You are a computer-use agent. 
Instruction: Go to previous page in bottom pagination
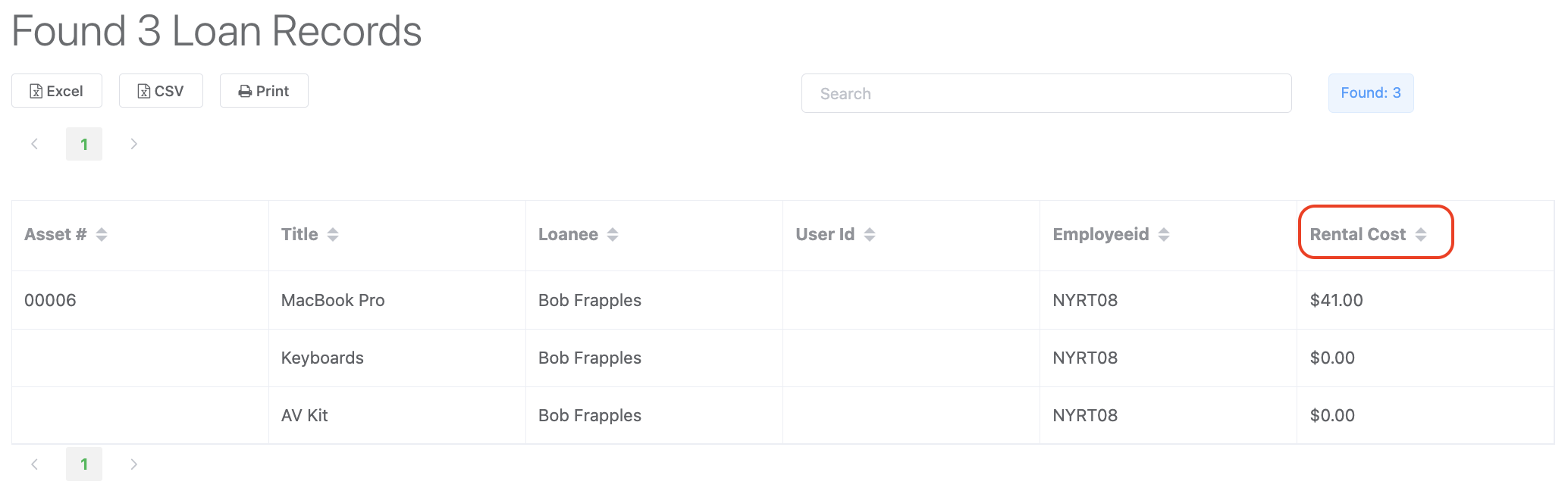coord(34,464)
